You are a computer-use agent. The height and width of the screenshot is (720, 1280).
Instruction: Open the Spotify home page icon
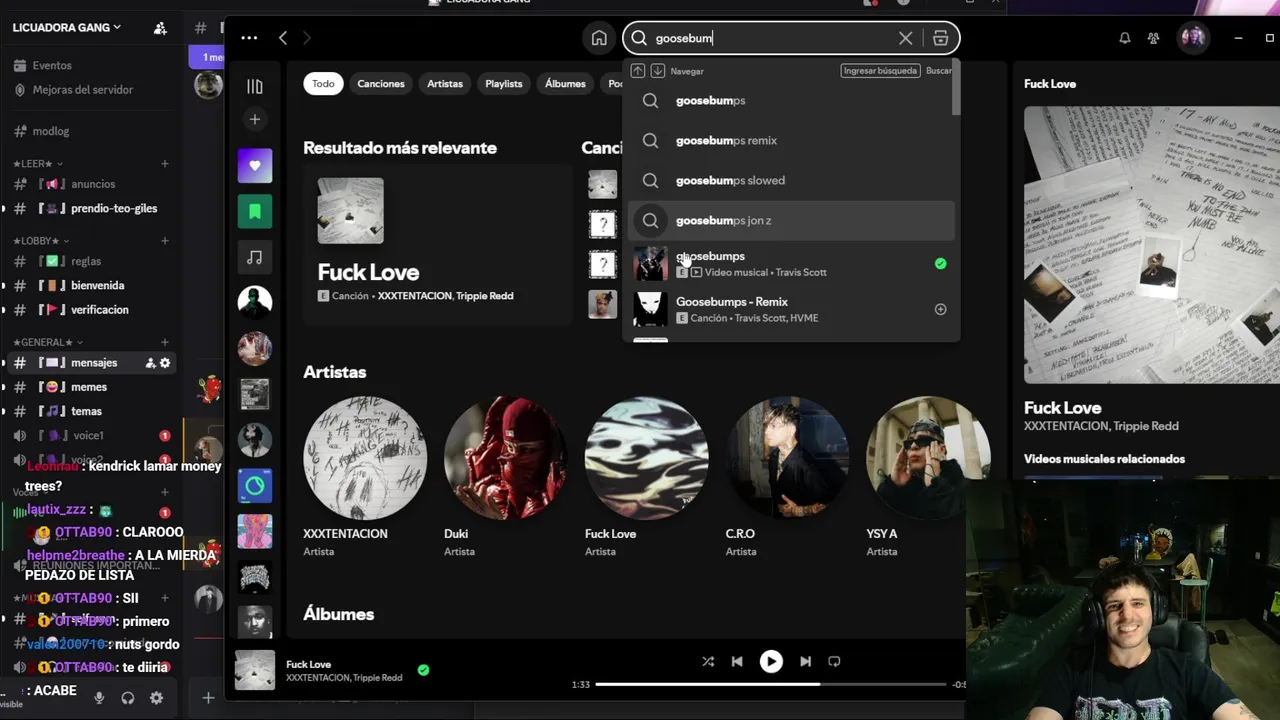point(599,38)
